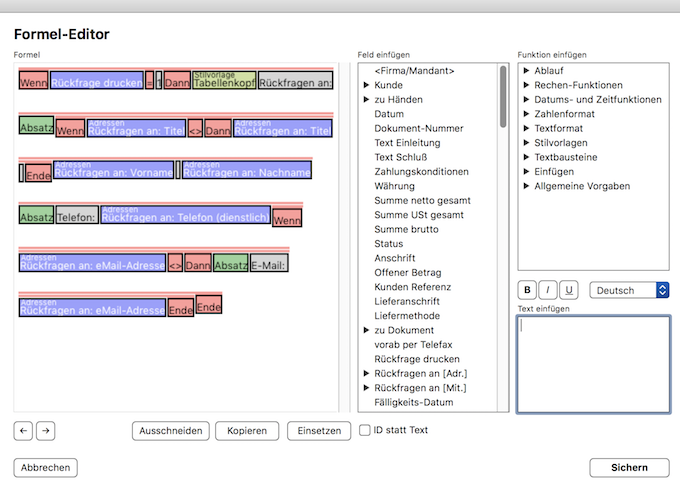Click the left arrow navigation button
Screen dimensions: 680x487
coord(23,431)
